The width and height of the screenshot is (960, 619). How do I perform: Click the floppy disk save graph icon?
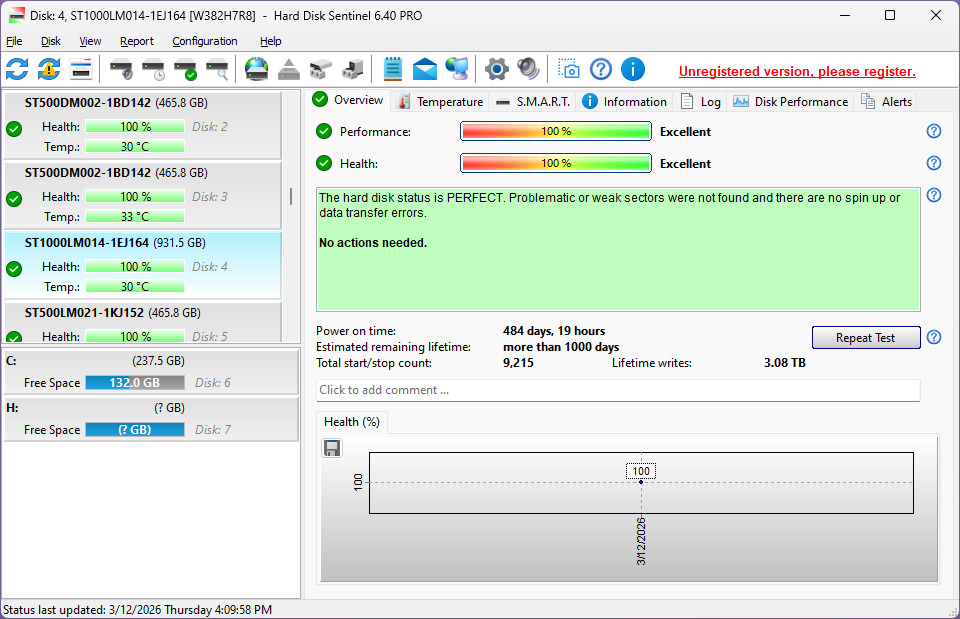tap(332, 448)
